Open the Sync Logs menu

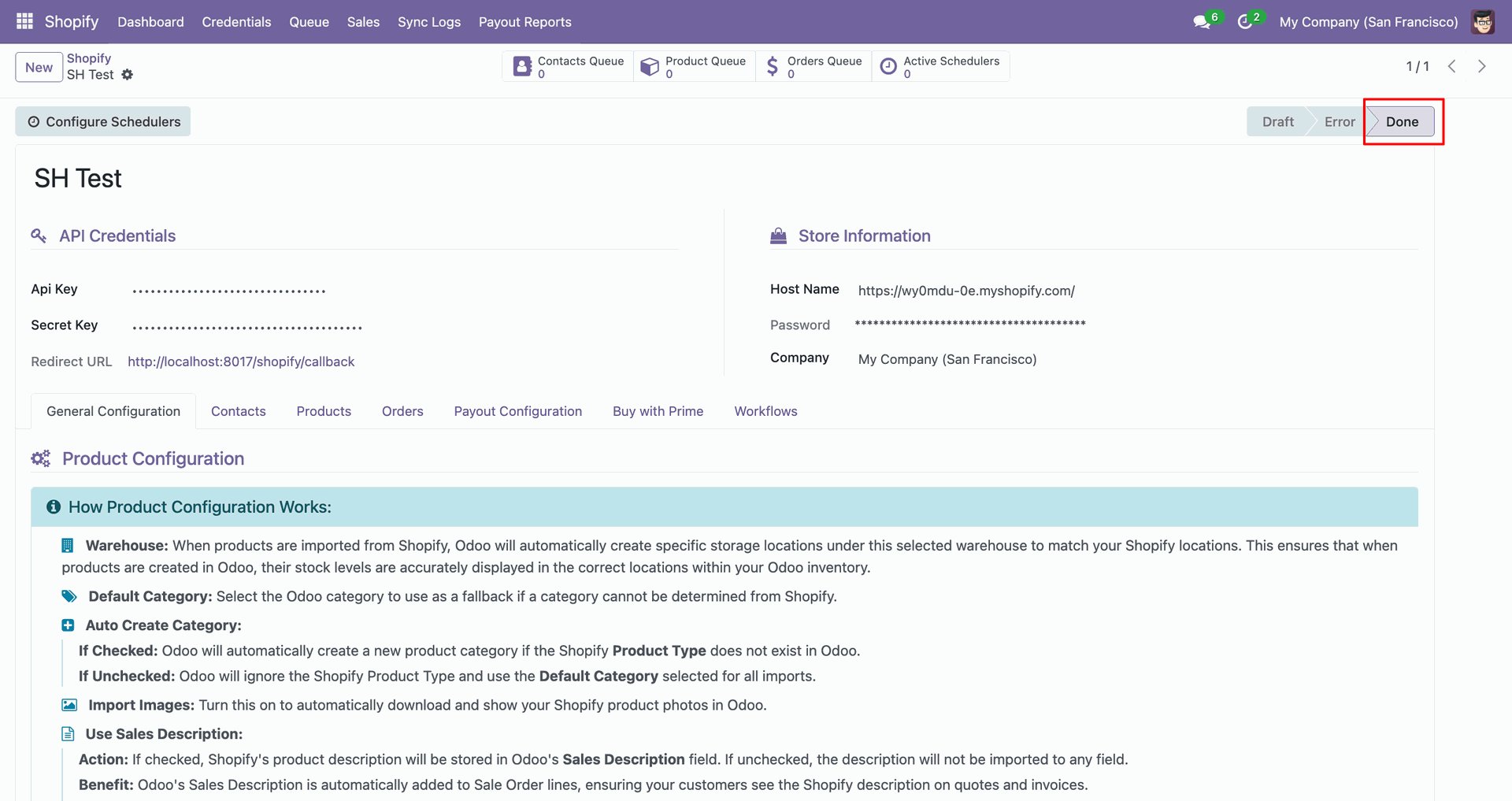point(429,22)
